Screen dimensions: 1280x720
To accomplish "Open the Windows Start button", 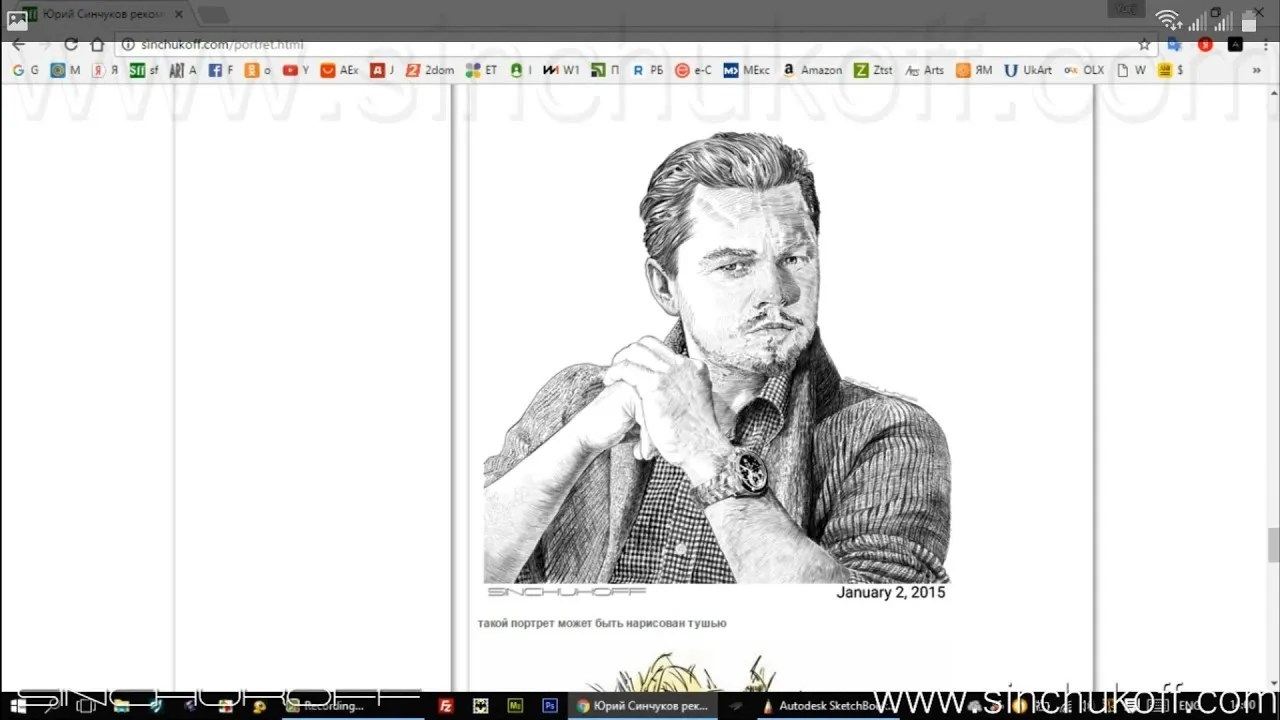I will [x=18, y=706].
